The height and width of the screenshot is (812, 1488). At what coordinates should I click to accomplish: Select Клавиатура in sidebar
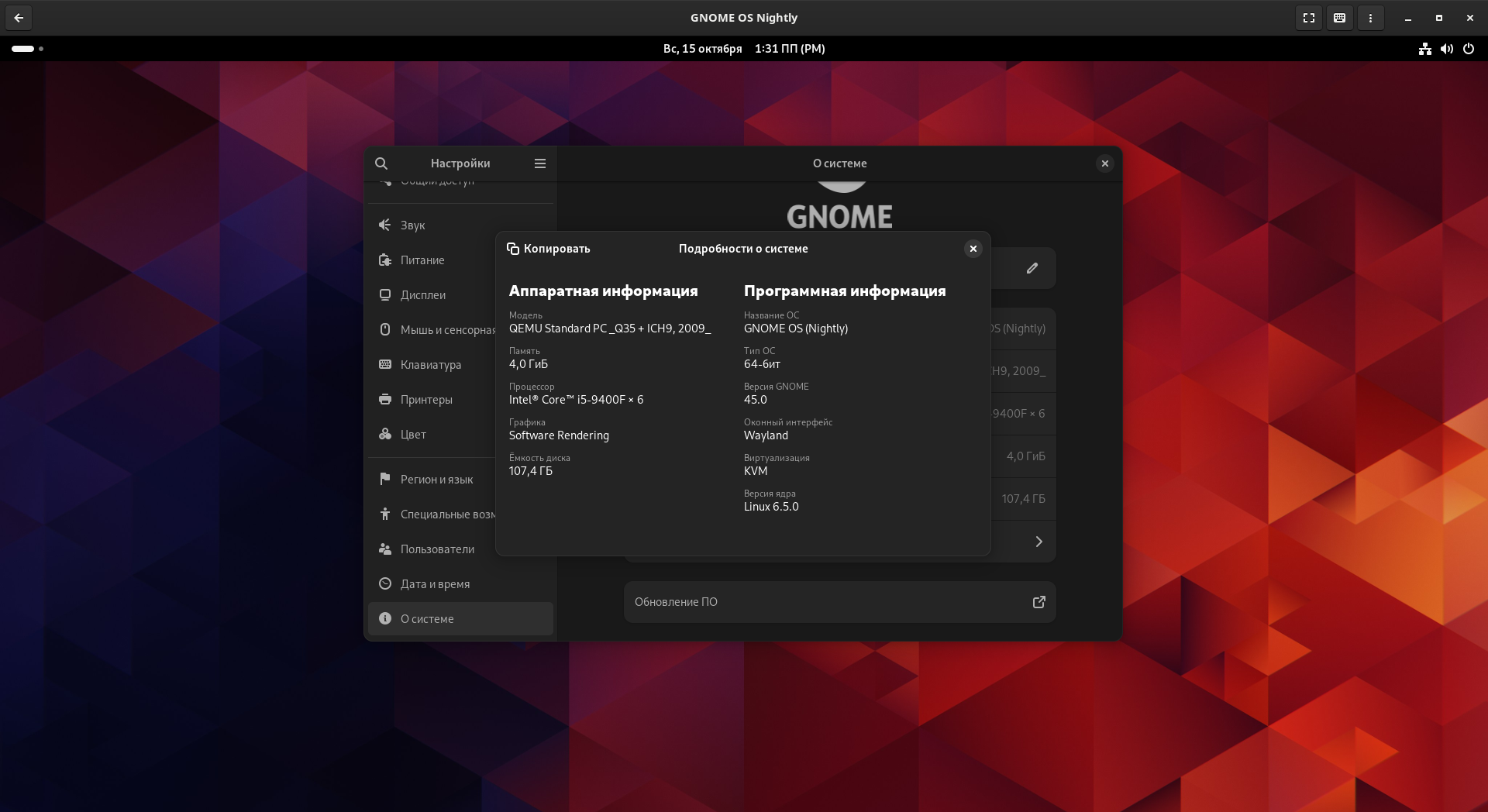coord(432,365)
